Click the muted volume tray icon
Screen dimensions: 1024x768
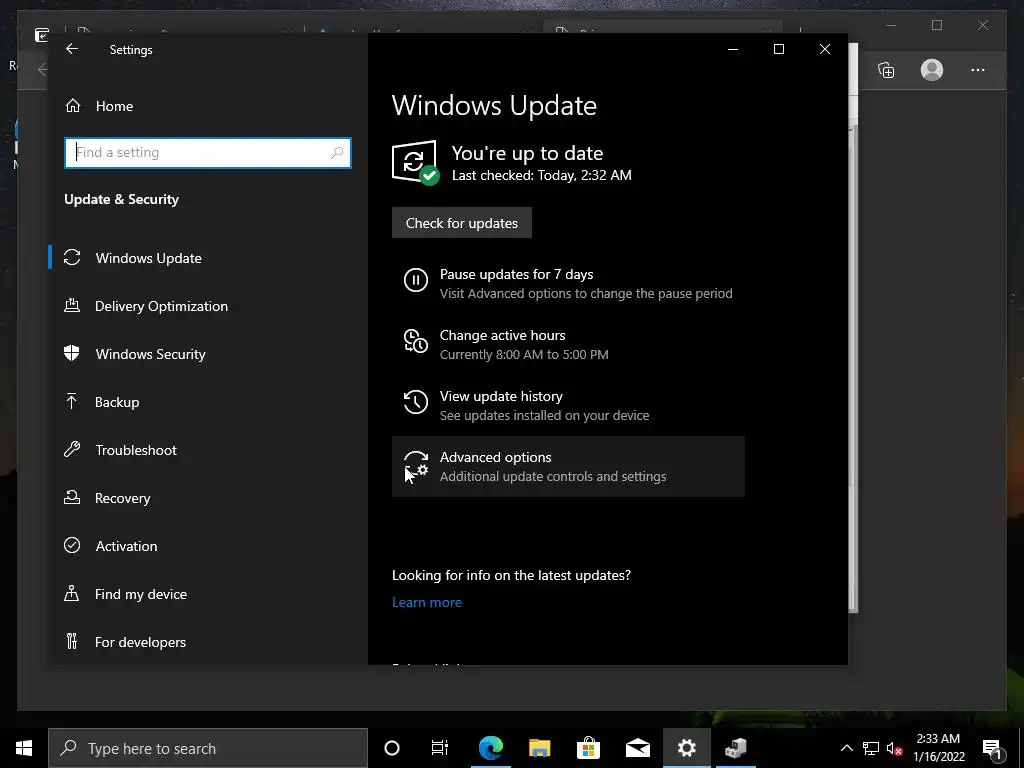tap(895, 748)
